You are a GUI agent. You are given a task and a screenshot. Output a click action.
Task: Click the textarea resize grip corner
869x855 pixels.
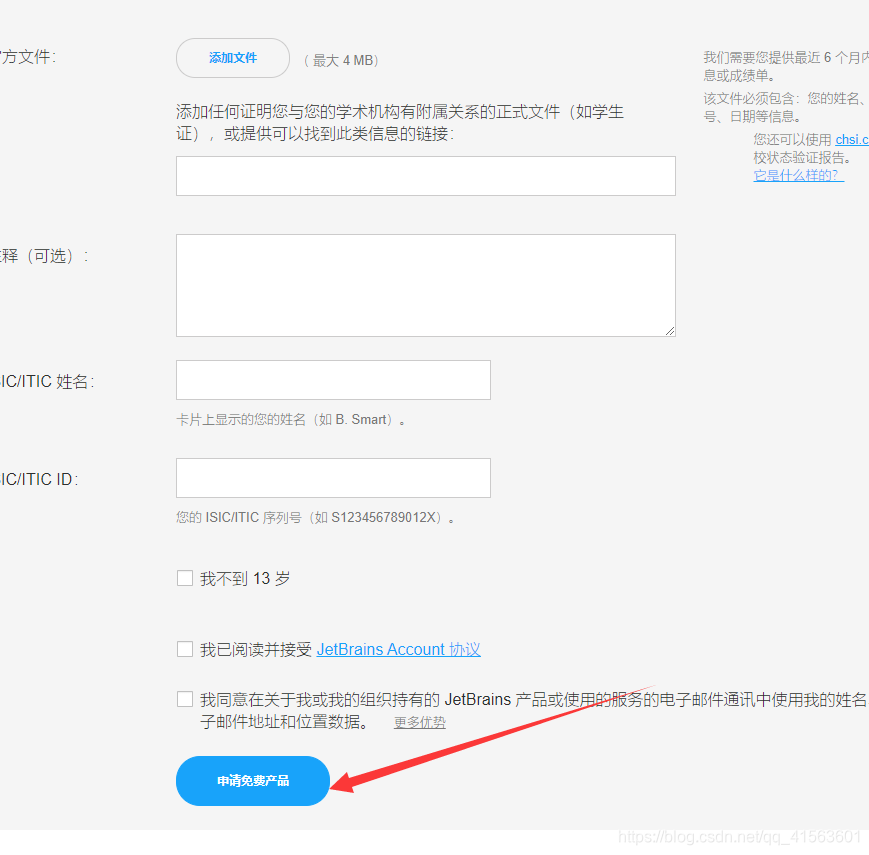(670, 330)
